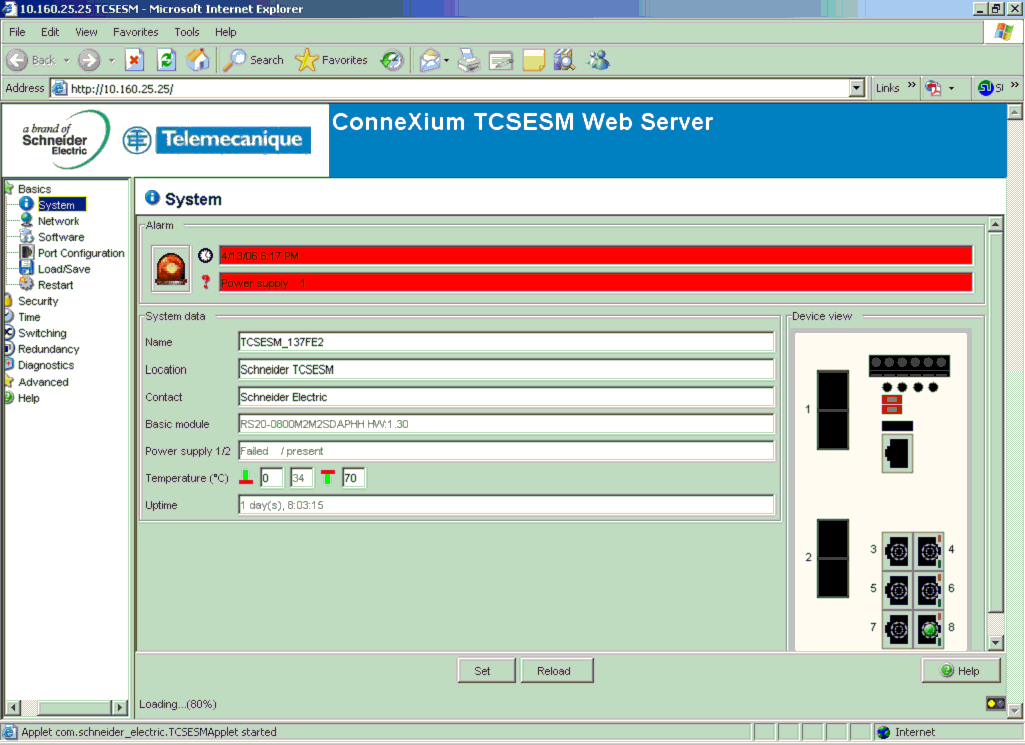Click the lower temperature threshold field 0
1025x745 pixels.
[271, 478]
